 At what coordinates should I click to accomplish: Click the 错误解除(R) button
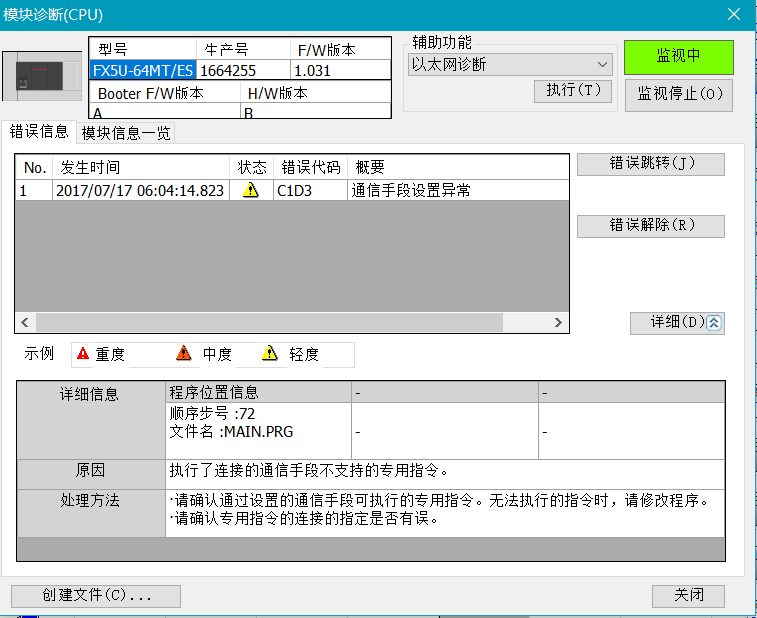[650, 226]
